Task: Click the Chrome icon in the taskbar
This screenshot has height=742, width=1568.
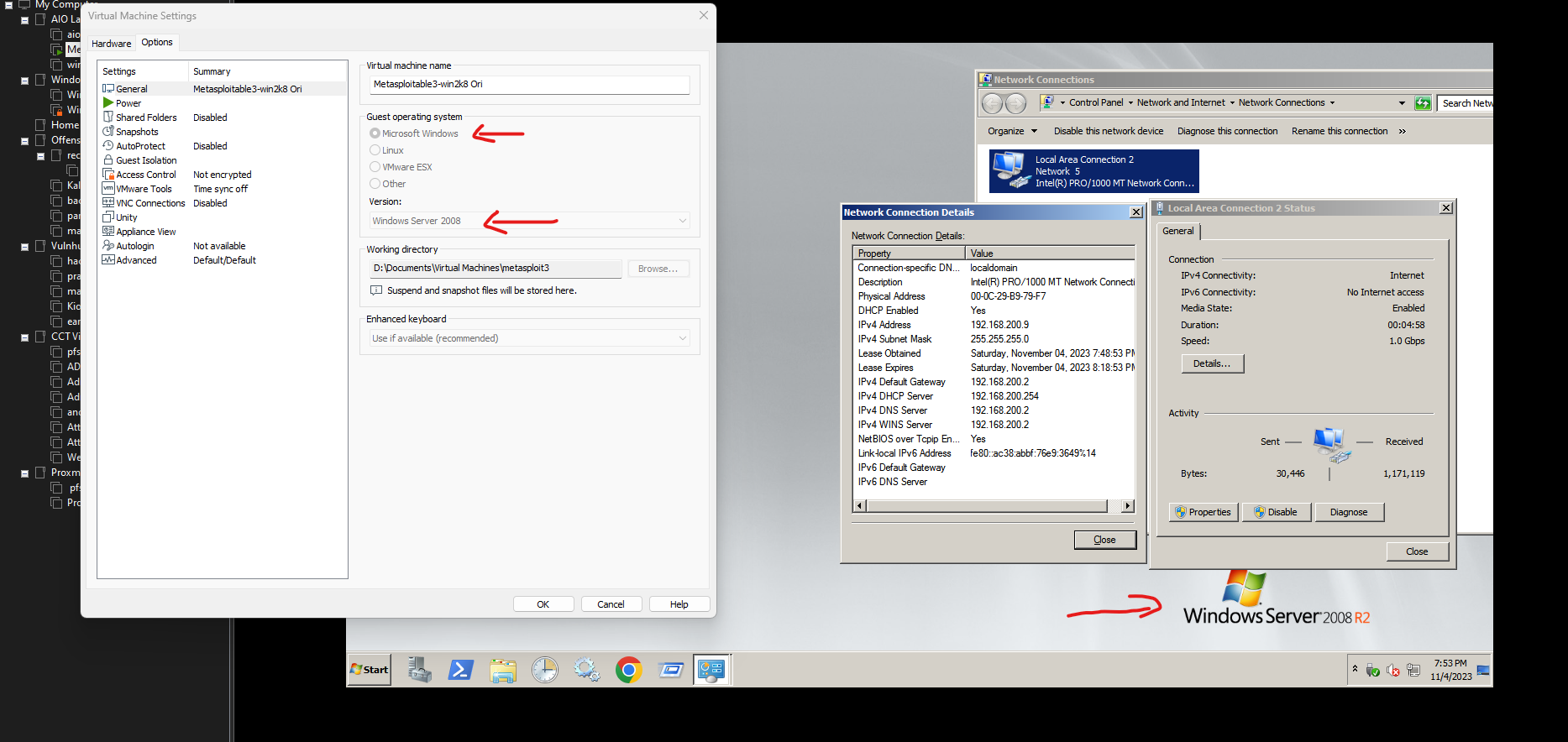Action: (628, 670)
